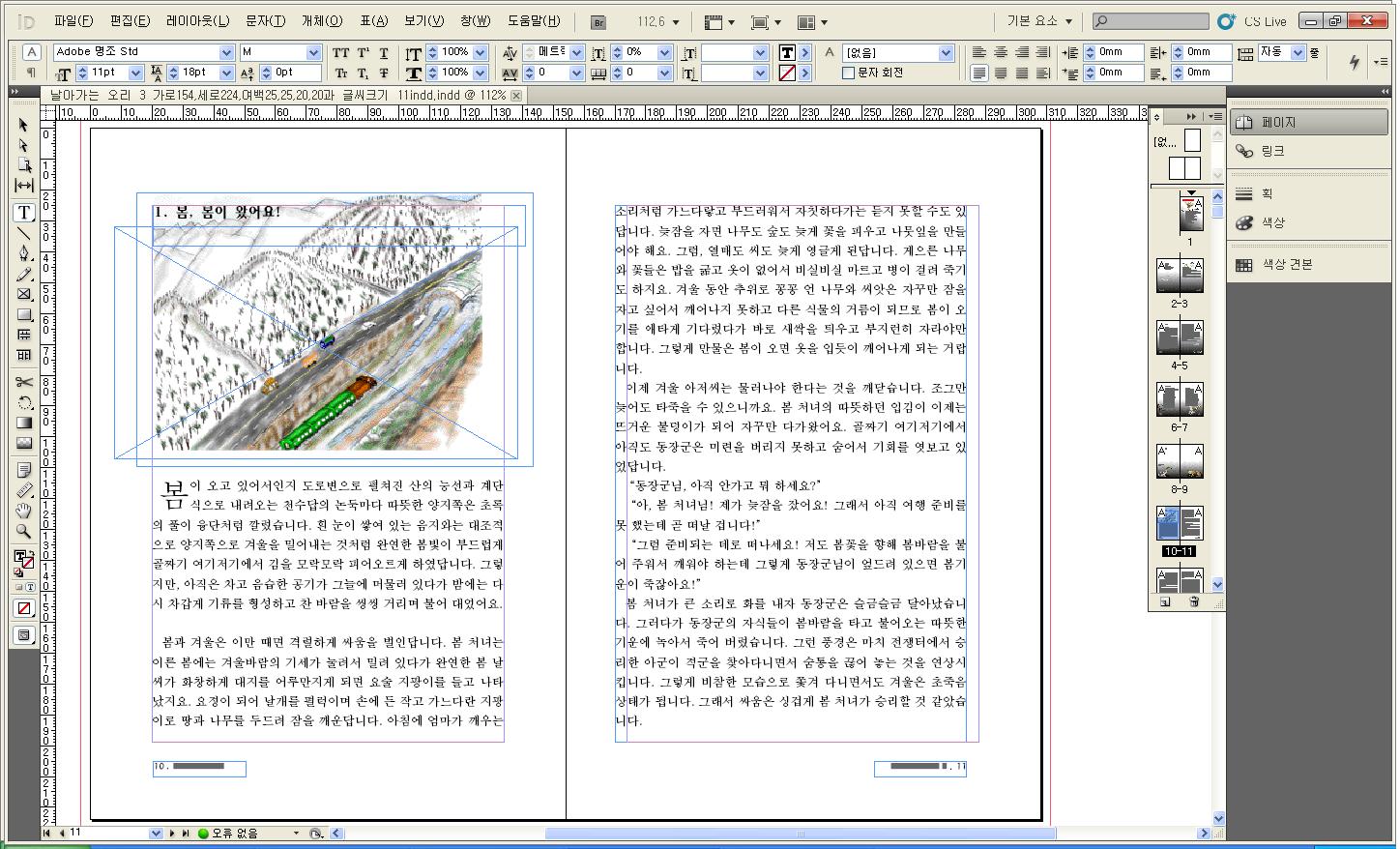Pick the Hand tool
The height and width of the screenshot is (849, 1400).
[x=24, y=511]
